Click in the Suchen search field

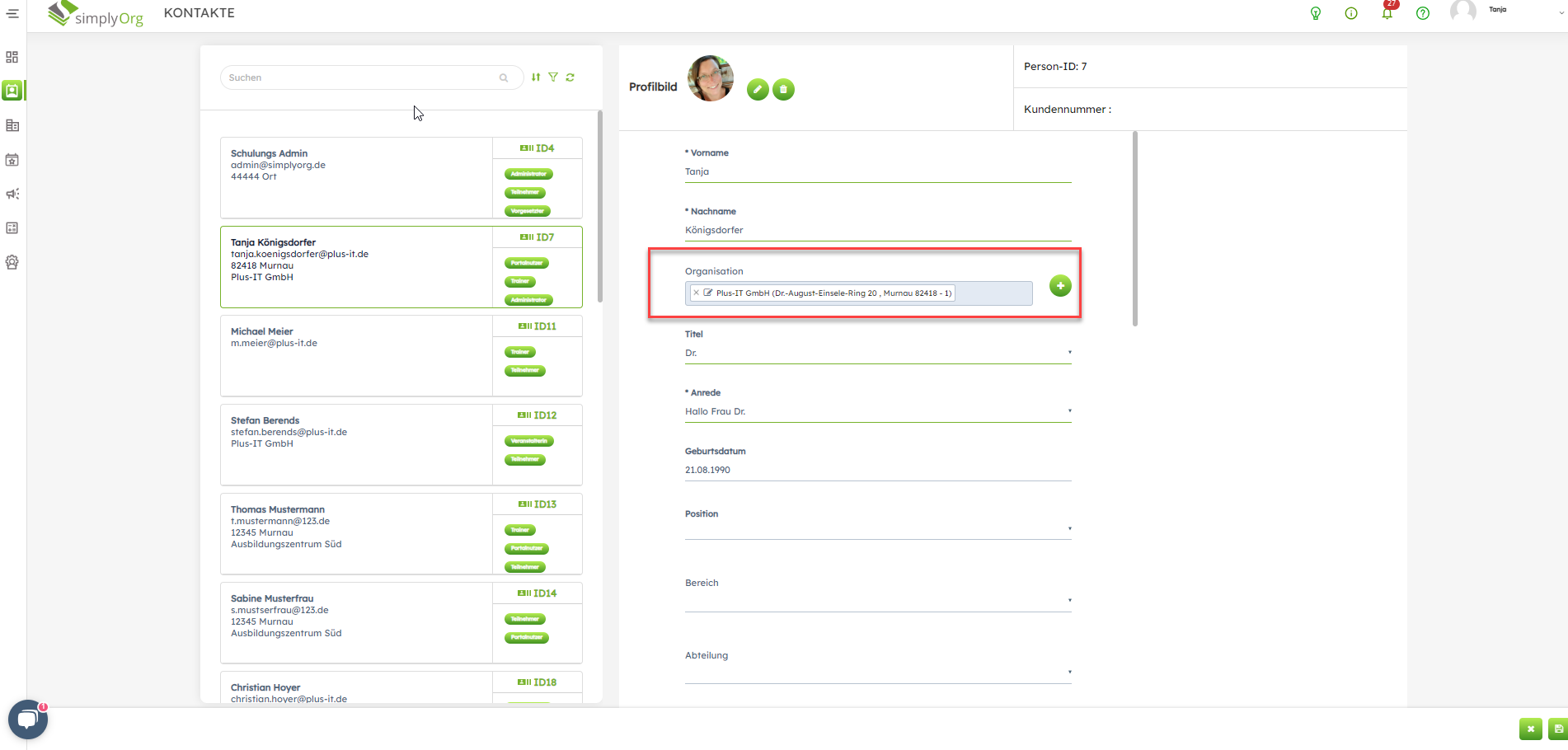click(363, 77)
